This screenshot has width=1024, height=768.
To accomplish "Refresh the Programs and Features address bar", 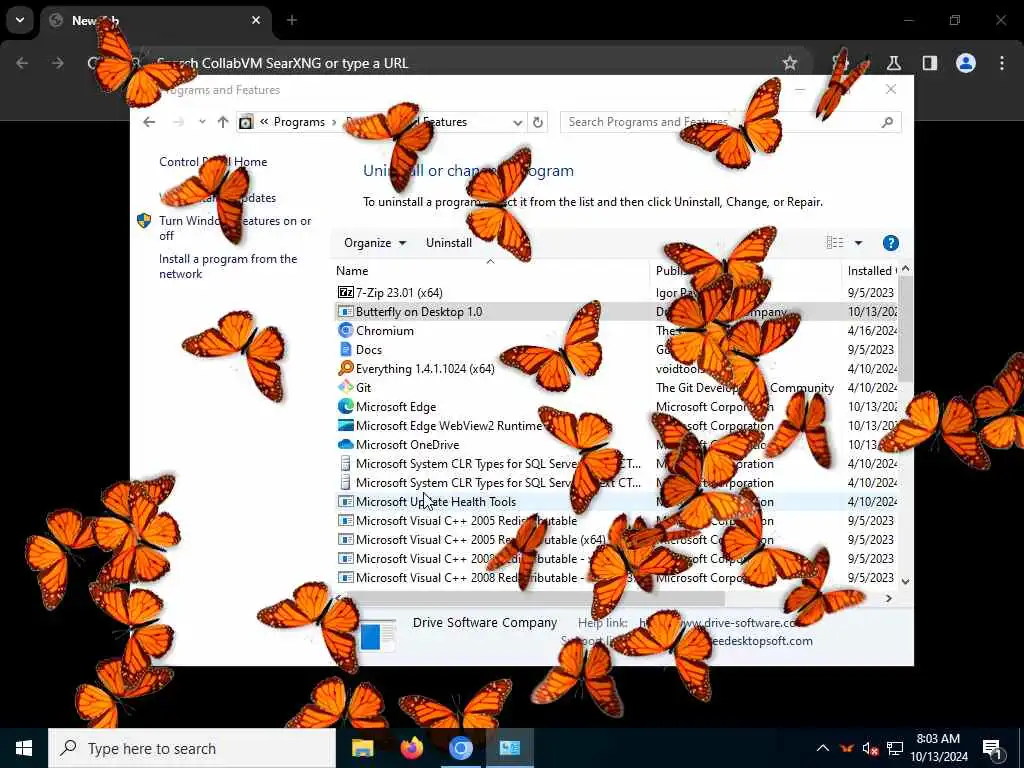I will (537, 122).
